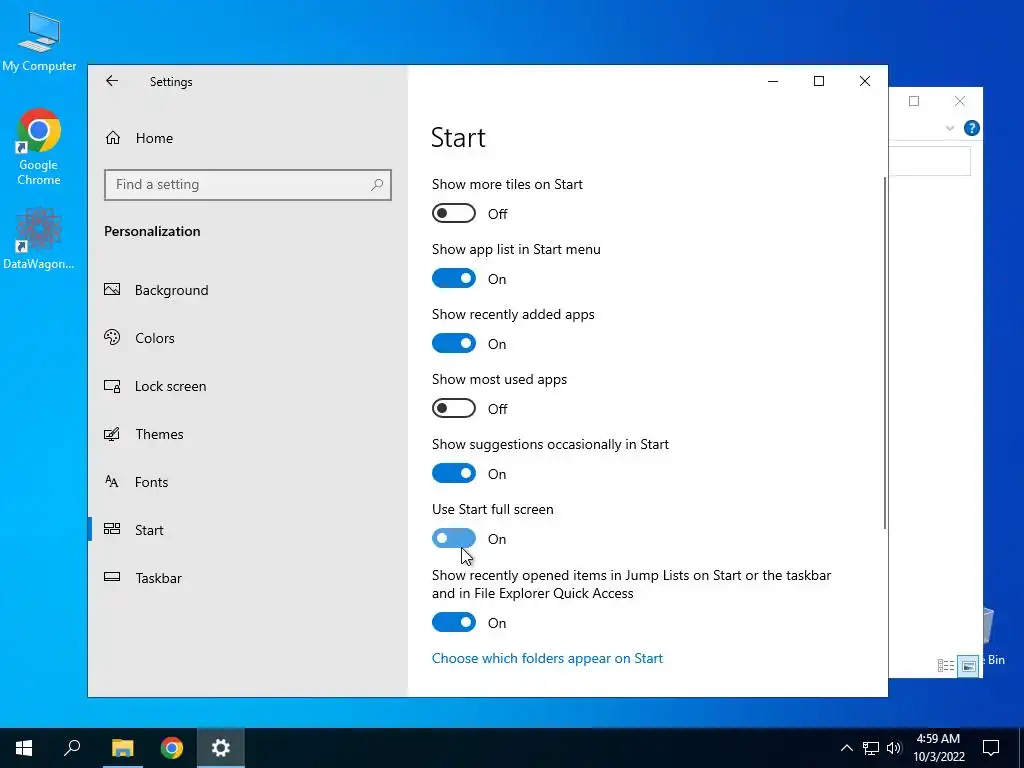Toggle Use Start full screen switch

click(x=454, y=539)
